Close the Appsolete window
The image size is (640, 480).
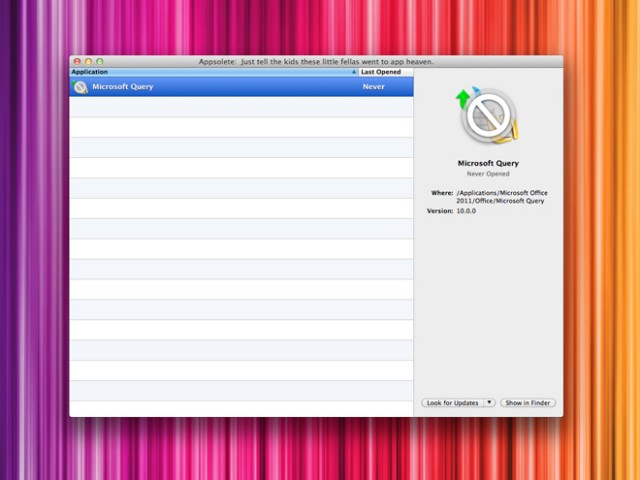pyautogui.click(x=77, y=61)
